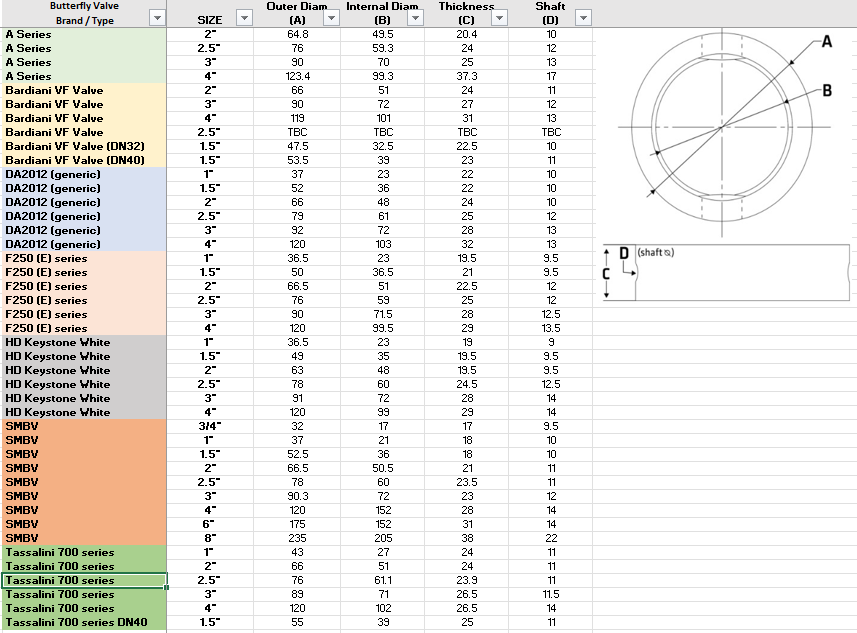
Task: Click the Shaft (D) header cell
Action: click(550, 13)
